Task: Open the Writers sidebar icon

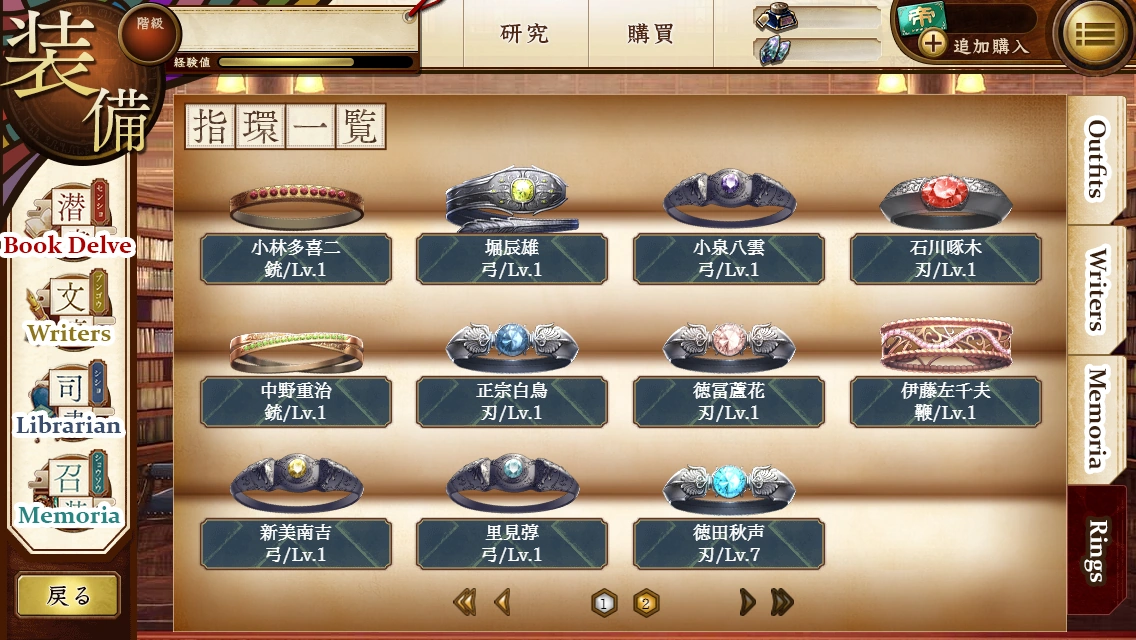Action: [x=70, y=309]
